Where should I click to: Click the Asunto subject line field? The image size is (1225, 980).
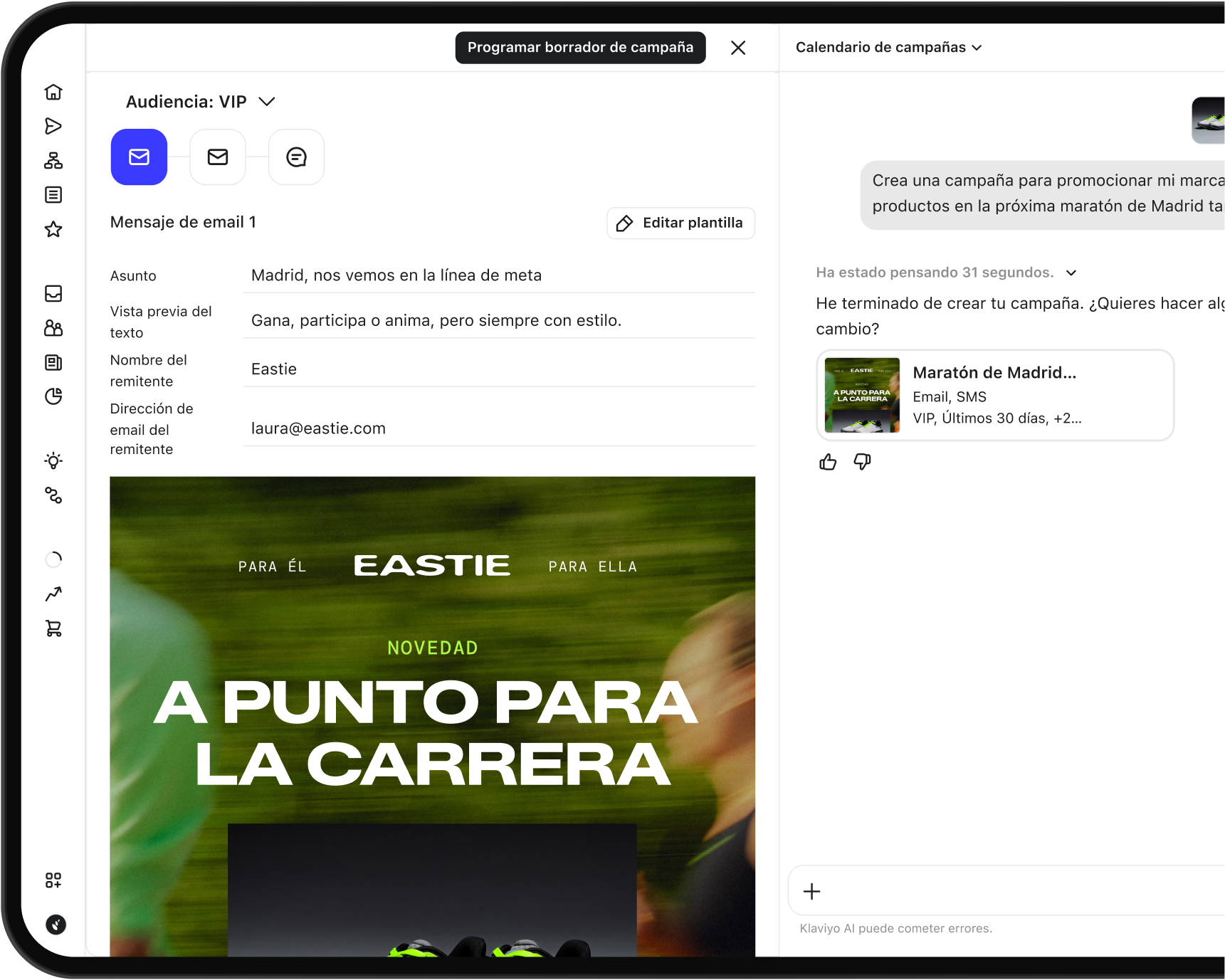pyautogui.click(x=499, y=275)
